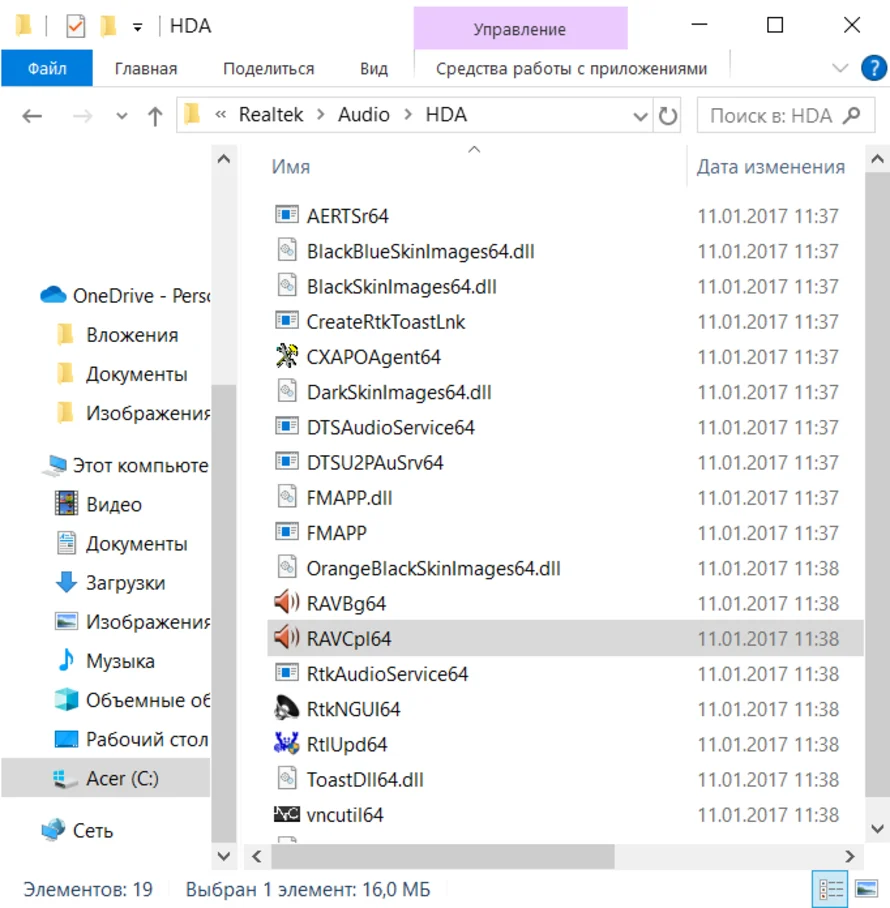The height and width of the screenshot is (908, 890).
Task: Click navigation pane scrollbar up arrow
Action: tap(224, 159)
